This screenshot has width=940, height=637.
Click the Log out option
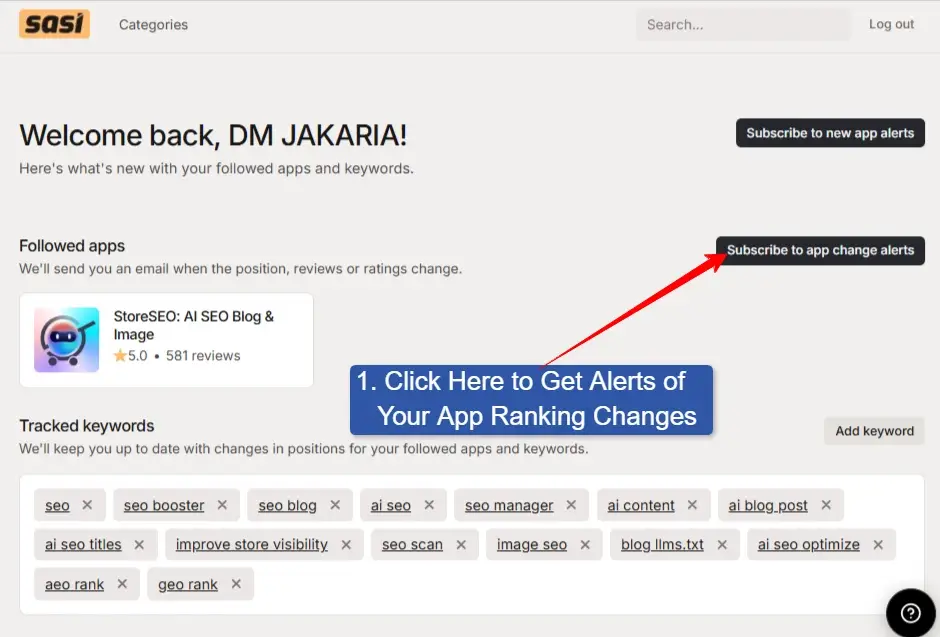click(x=890, y=24)
